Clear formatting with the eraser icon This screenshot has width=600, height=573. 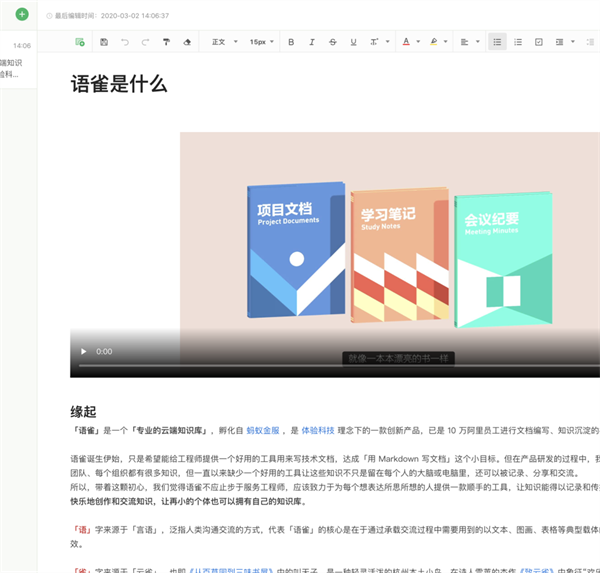pos(187,42)
